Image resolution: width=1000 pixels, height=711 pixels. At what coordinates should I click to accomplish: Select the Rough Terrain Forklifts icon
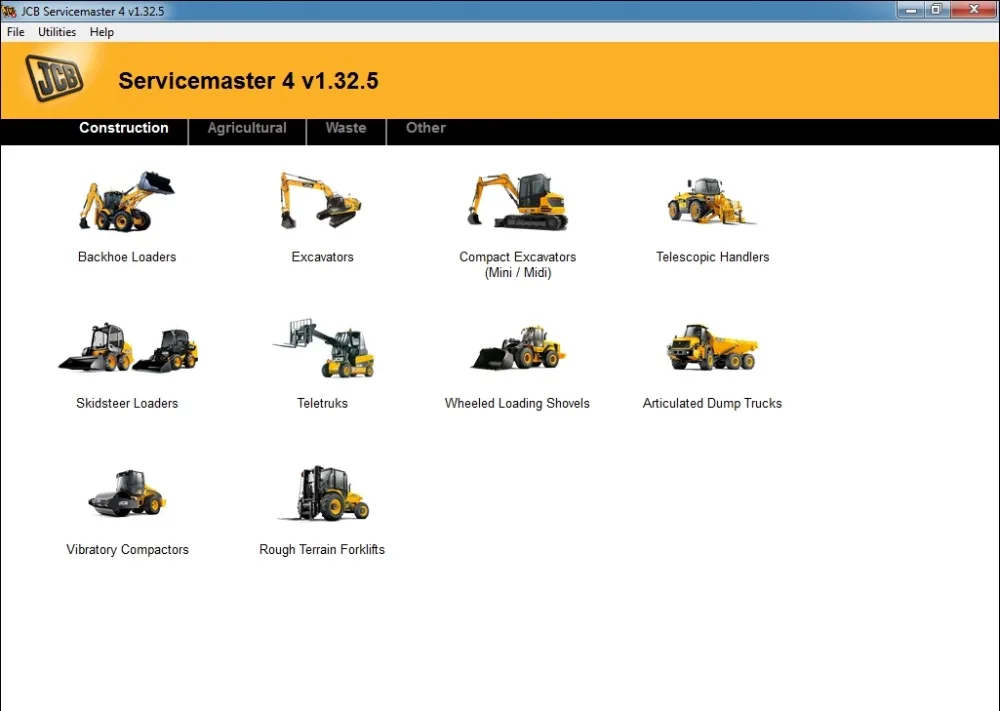pos(322,492)
